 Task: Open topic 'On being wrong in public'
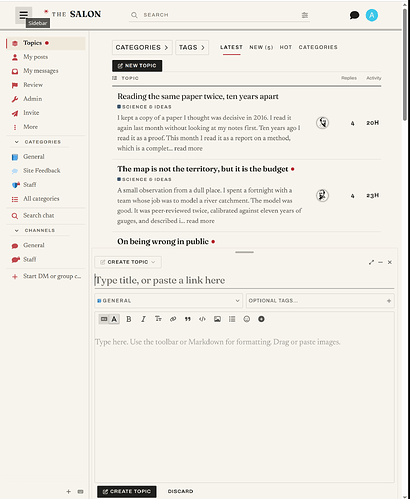coord(163,241)
